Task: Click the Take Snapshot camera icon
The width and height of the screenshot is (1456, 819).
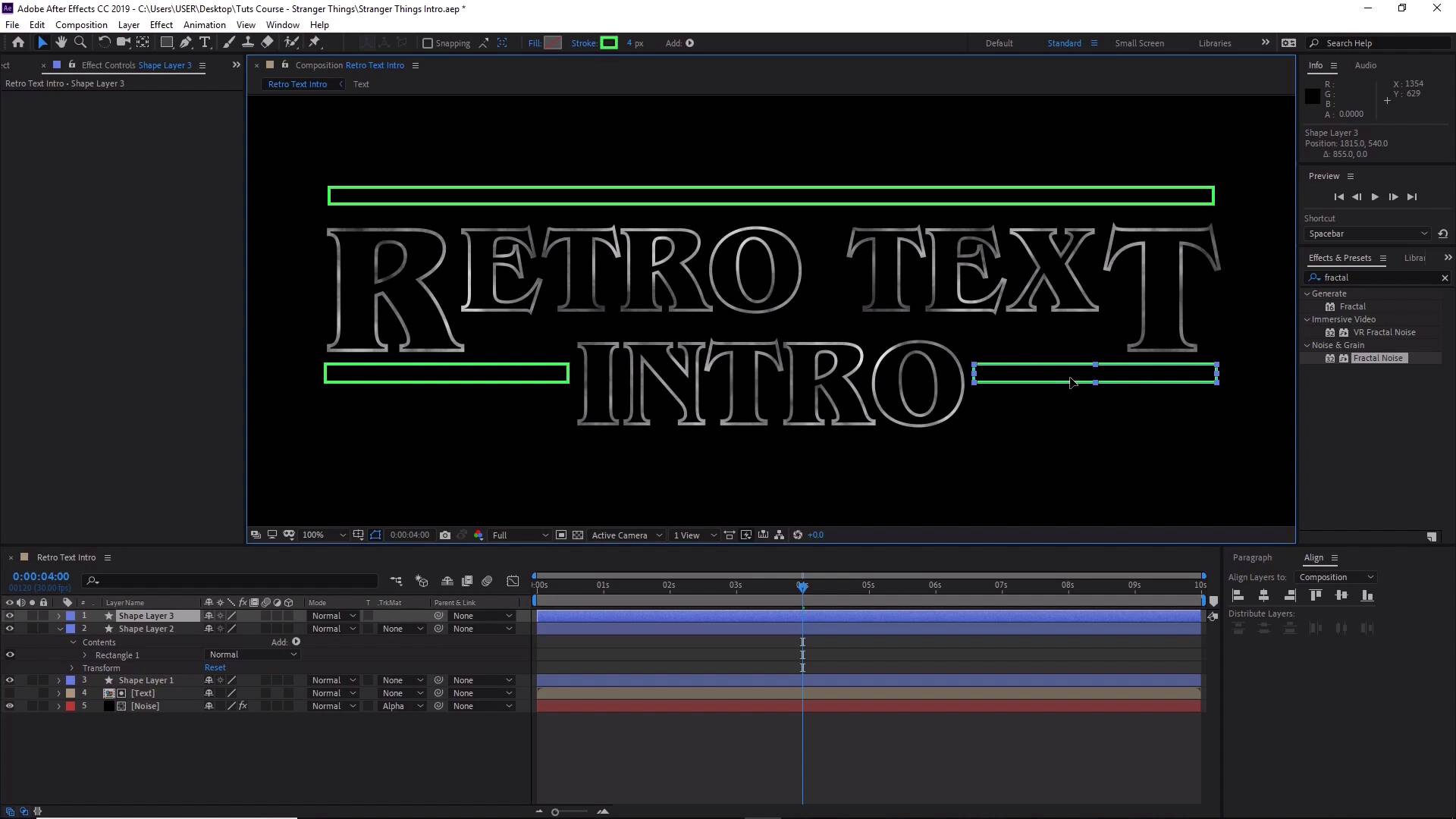Action: coord(445,535)
